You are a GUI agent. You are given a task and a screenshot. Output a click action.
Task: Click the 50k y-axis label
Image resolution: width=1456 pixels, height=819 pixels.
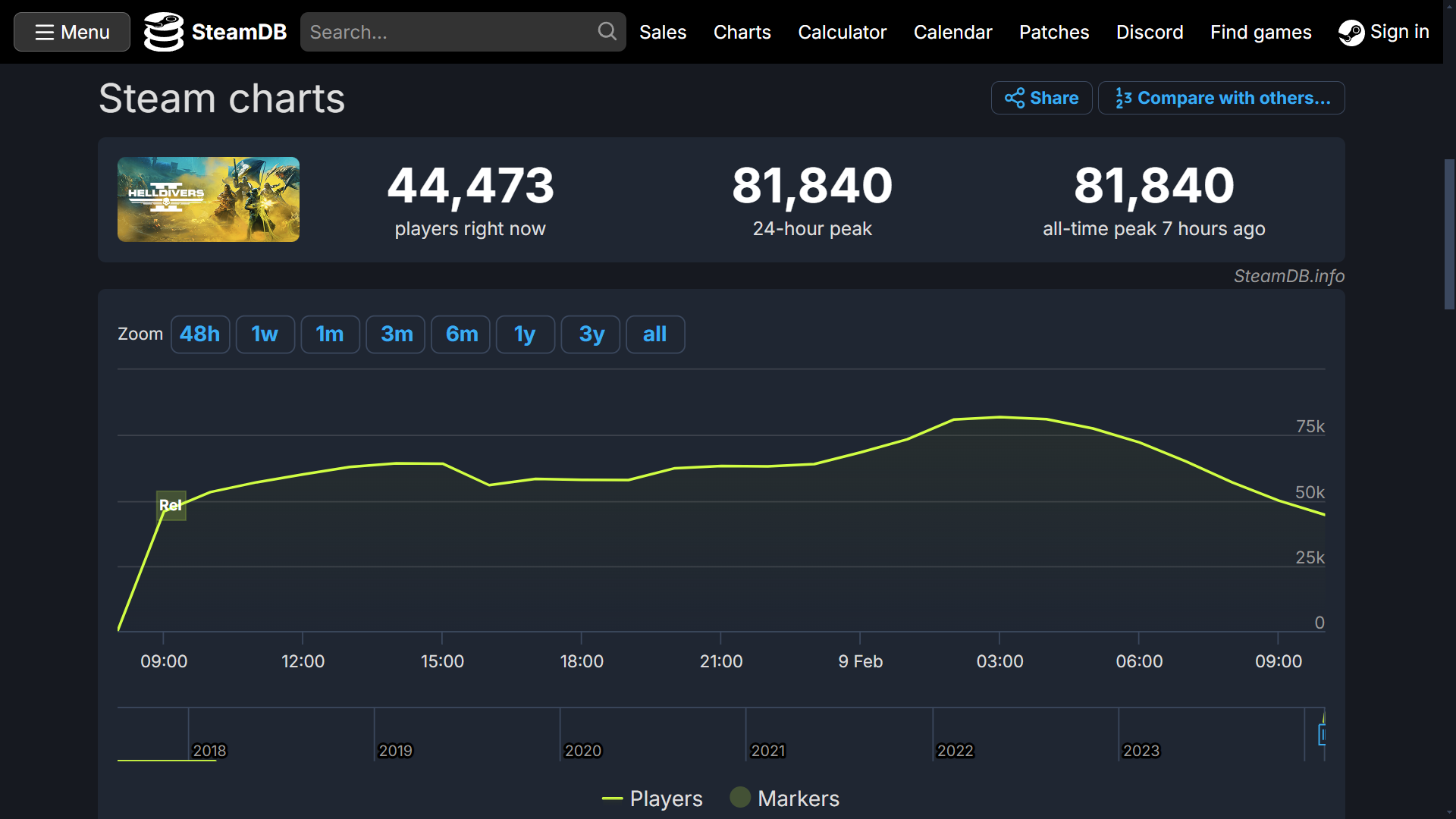[1310, 492]
